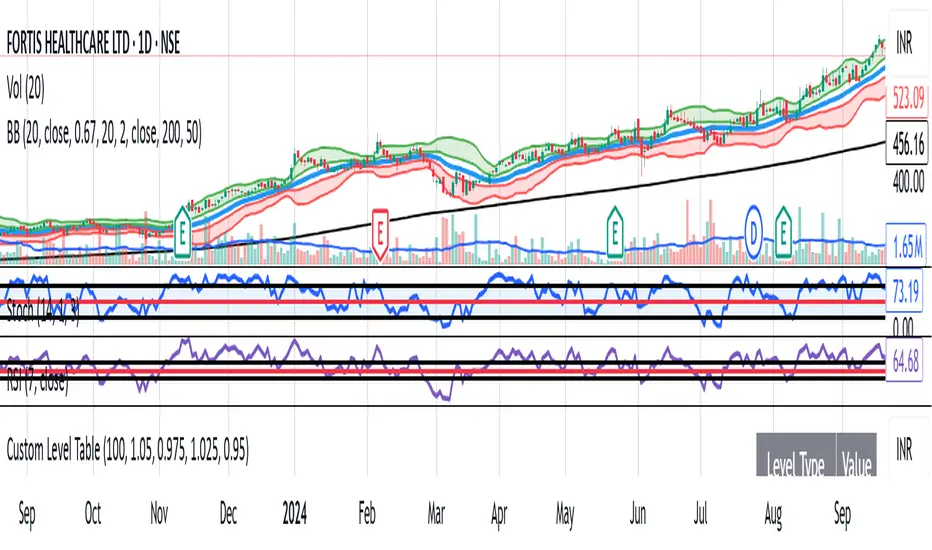Click the green earnings marker in November
932x550 pixels.
(182, 232)
